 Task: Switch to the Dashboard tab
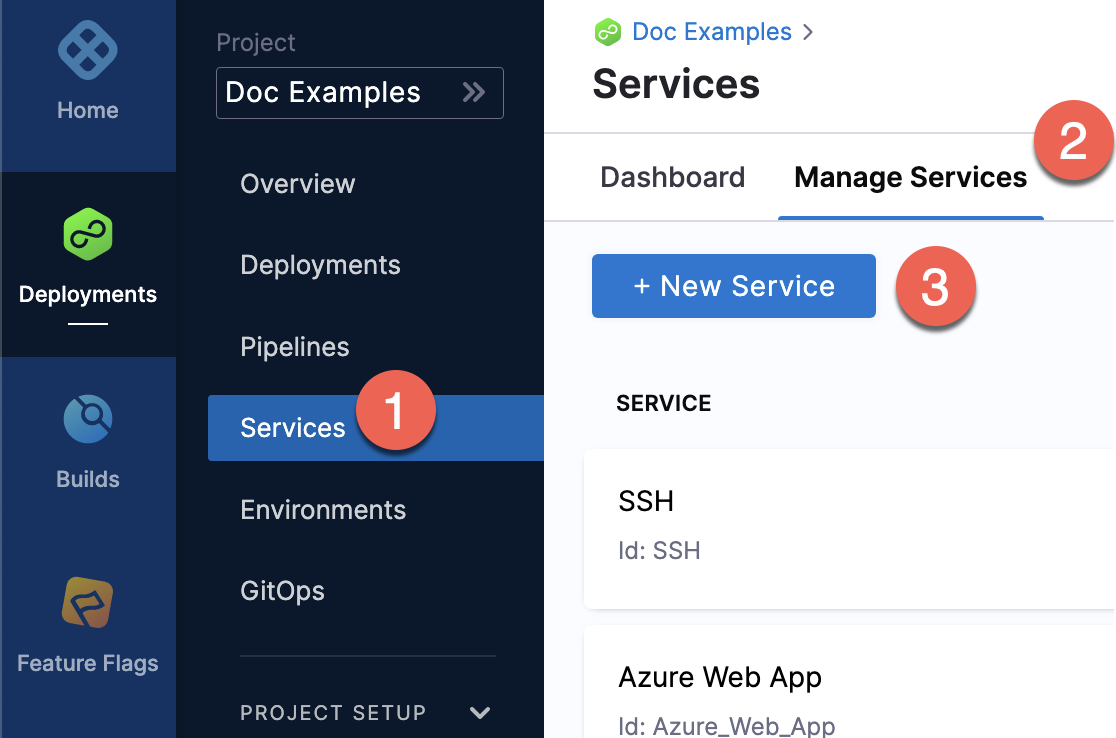[x=672, y=178]
